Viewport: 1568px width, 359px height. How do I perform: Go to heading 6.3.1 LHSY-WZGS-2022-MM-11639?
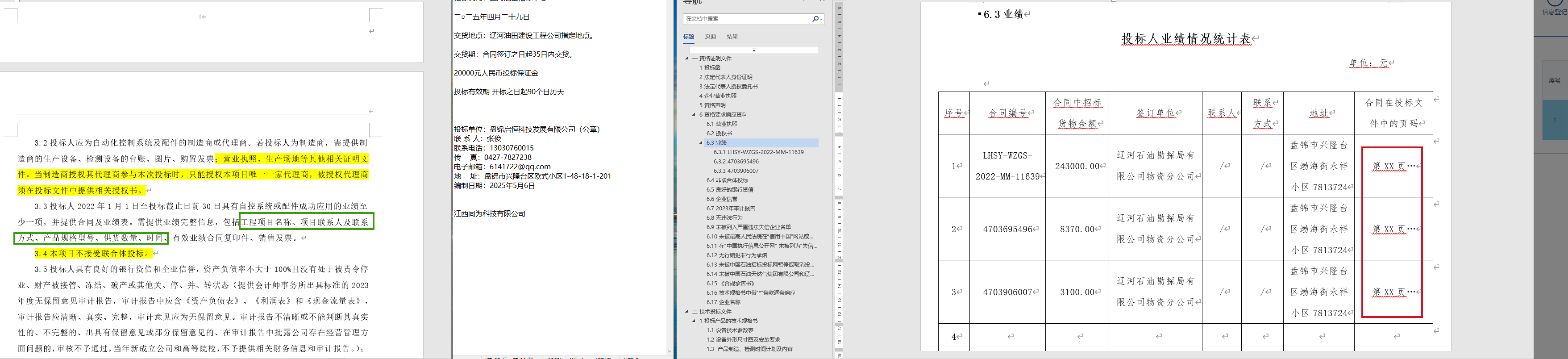coord(758,152)
